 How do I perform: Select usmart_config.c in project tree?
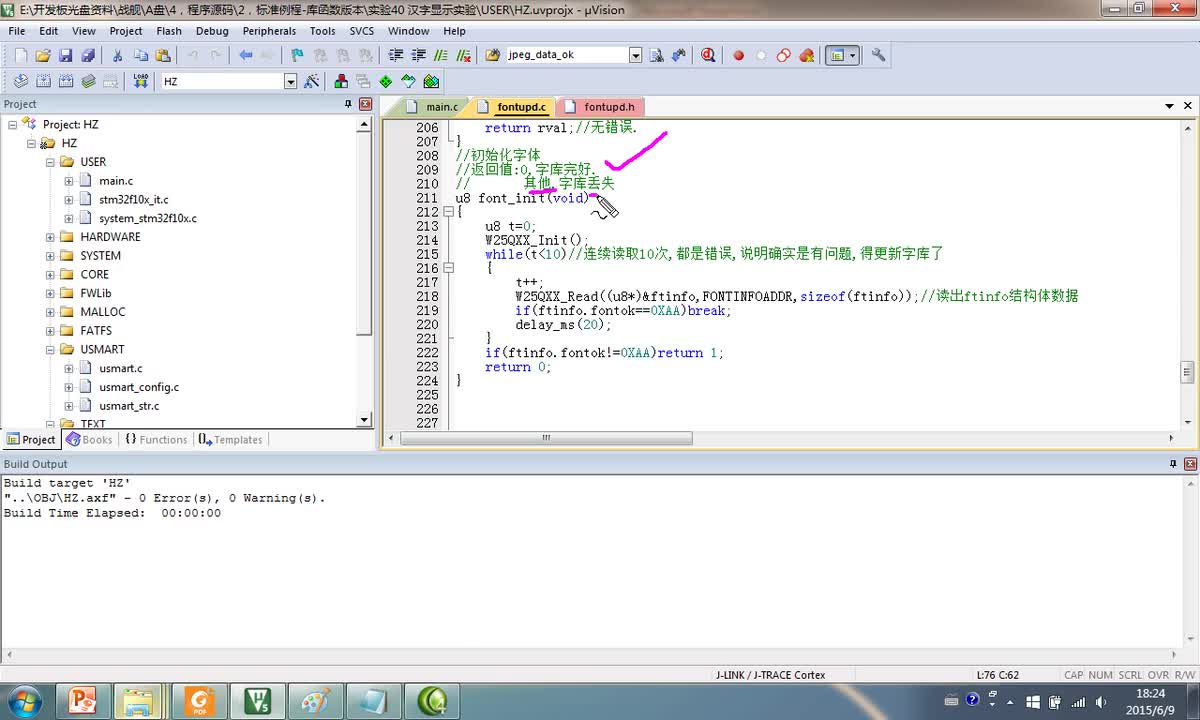pyautogui.click(x=139, y=387)
